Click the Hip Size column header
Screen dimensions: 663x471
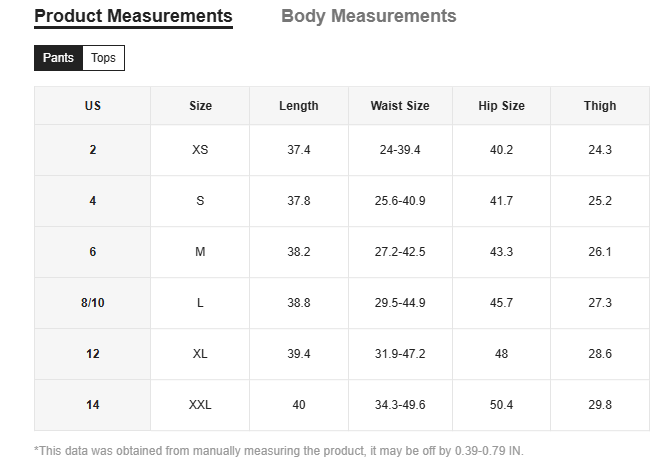click(501, 106)
